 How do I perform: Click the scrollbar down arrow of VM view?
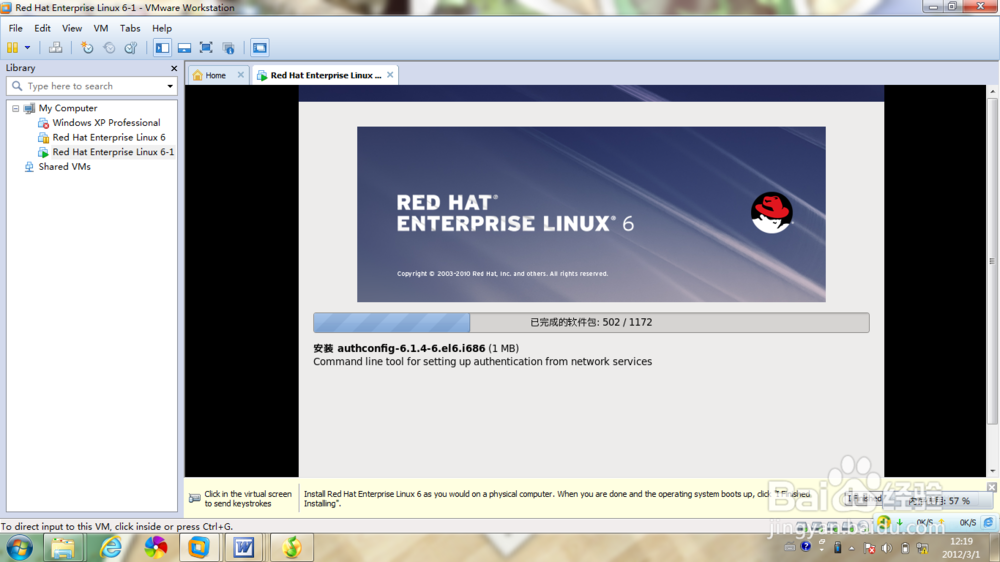coord(992,471)
